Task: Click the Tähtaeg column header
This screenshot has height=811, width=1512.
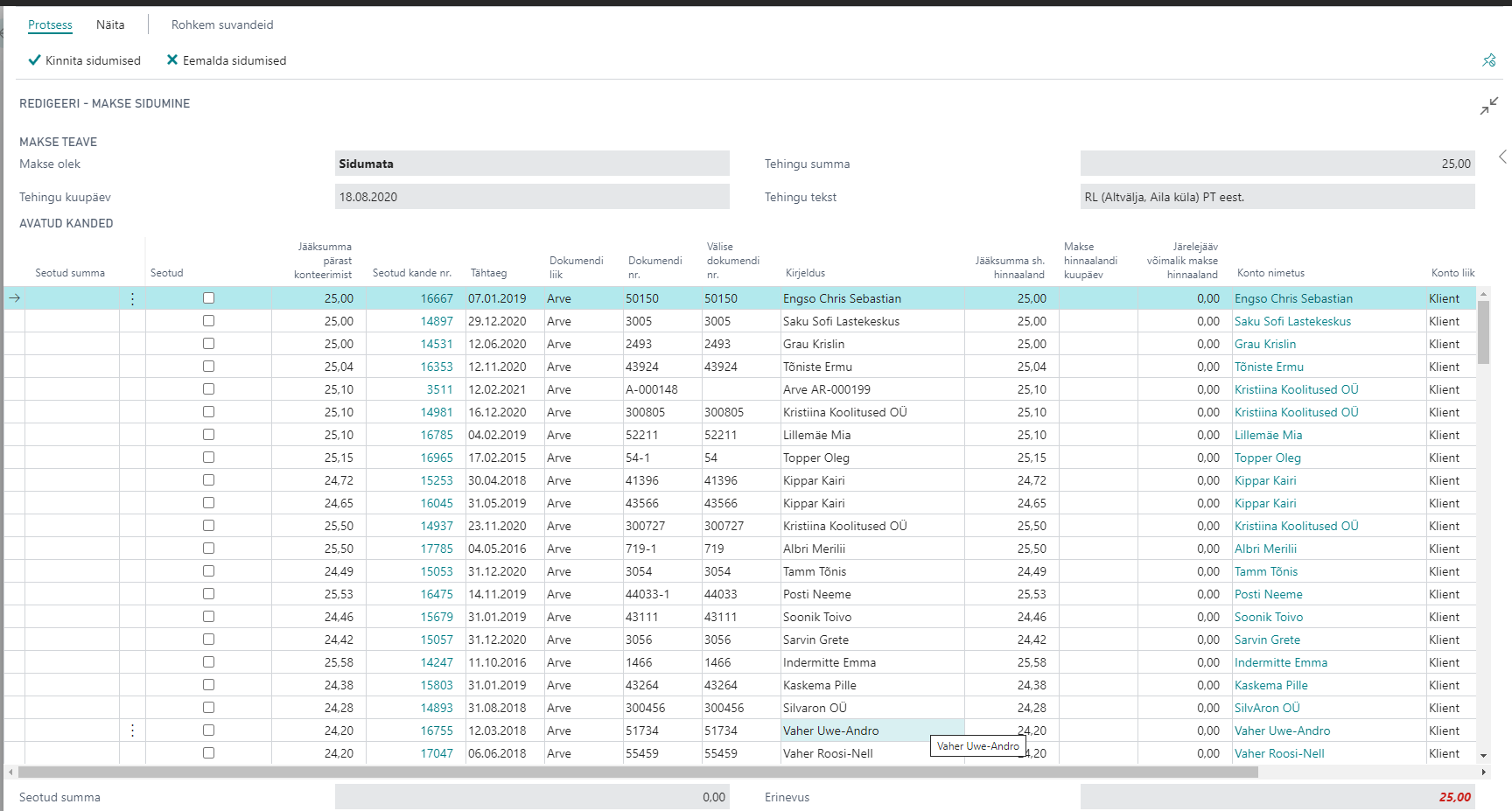Action: pos(488,273)
